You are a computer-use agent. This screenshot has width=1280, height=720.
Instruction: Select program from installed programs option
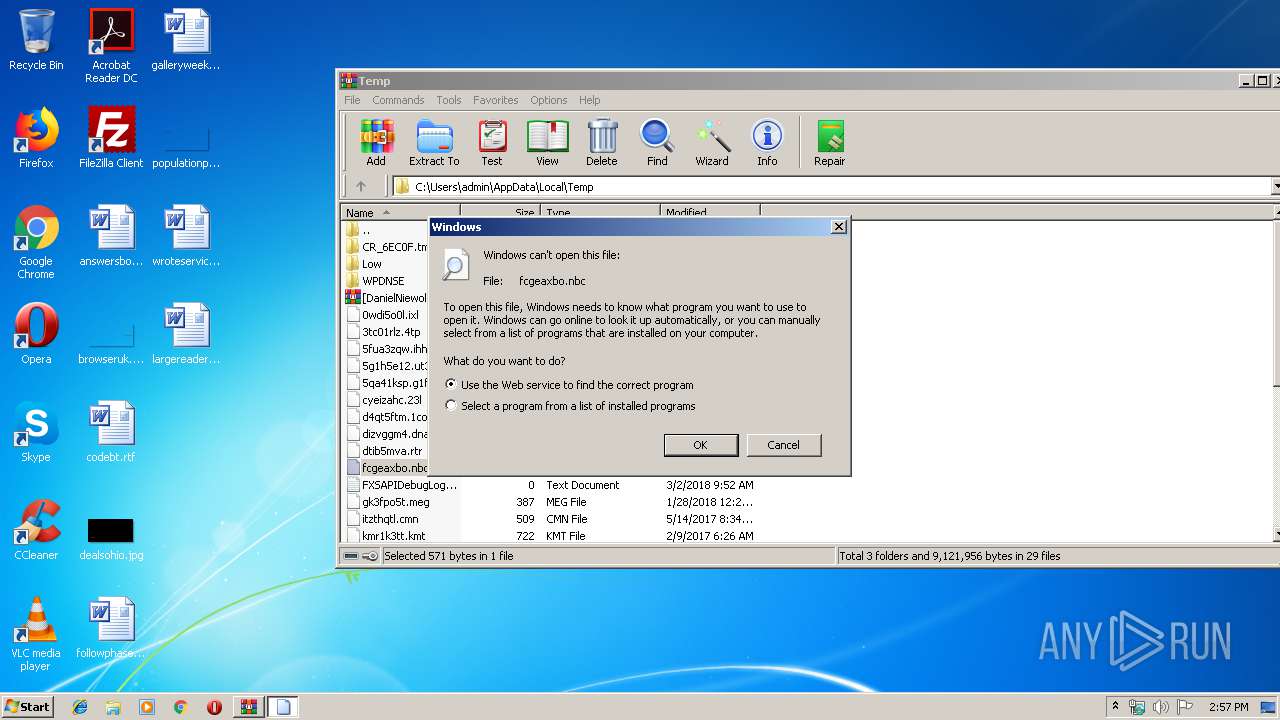pos(570,406)
